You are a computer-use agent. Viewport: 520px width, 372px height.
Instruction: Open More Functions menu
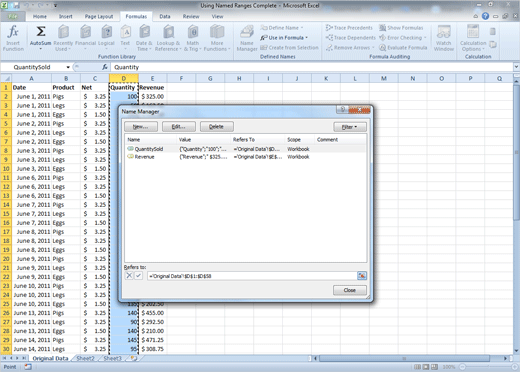click(x=217, y=38)
